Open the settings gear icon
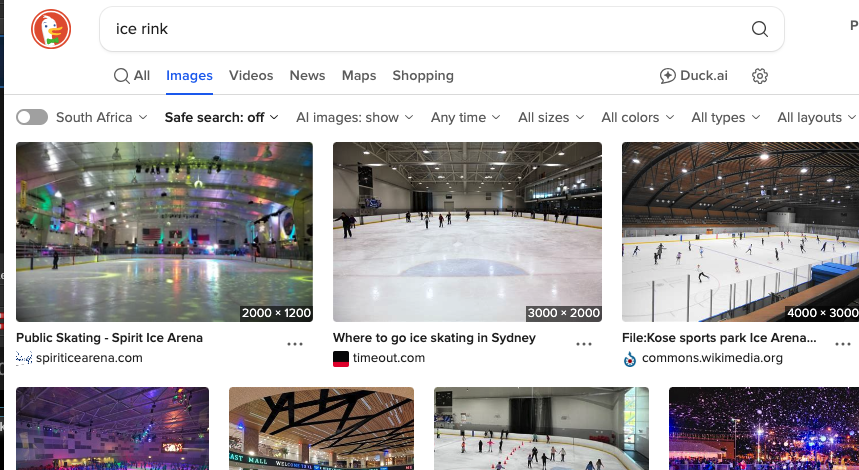This screenshot has width=859, height=470. click(x=760, y=76)
